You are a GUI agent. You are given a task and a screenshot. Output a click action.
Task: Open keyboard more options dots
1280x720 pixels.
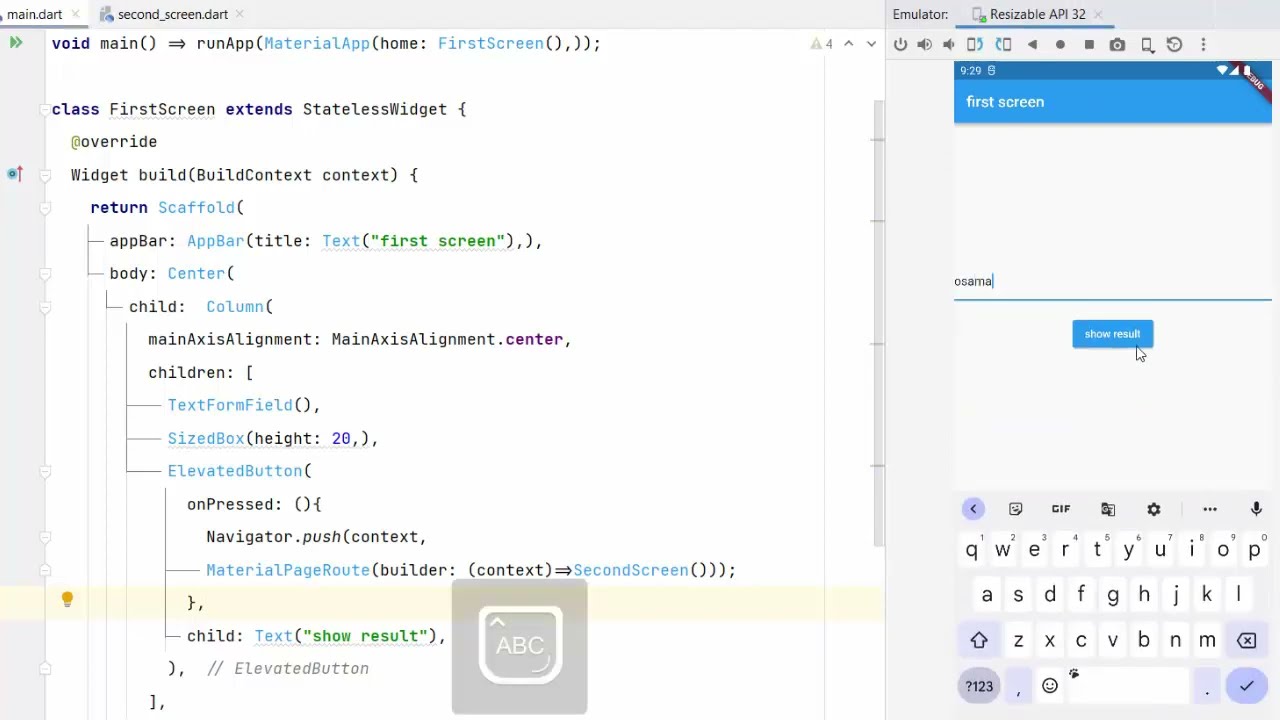pos(1210,509)
